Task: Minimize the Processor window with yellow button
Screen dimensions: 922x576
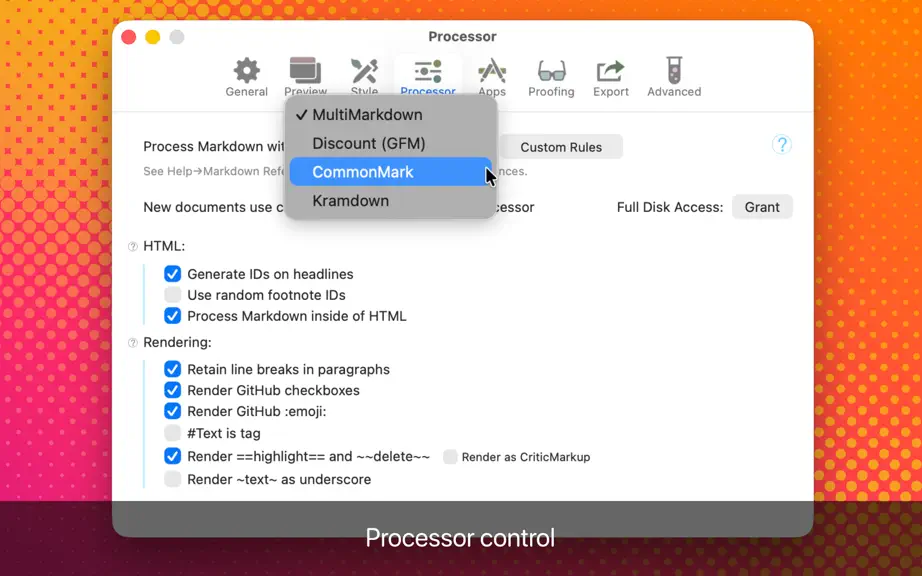Action: (153, 37)
